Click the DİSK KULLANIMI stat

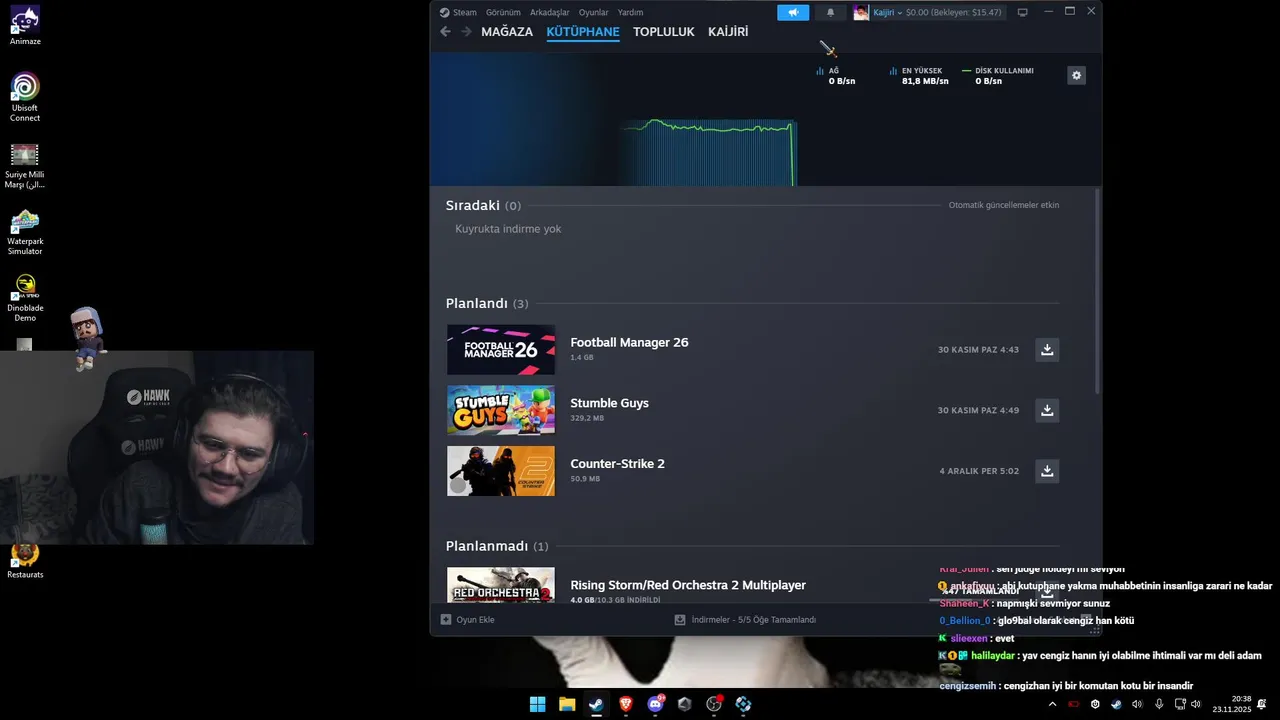click(x=997, y=76)
